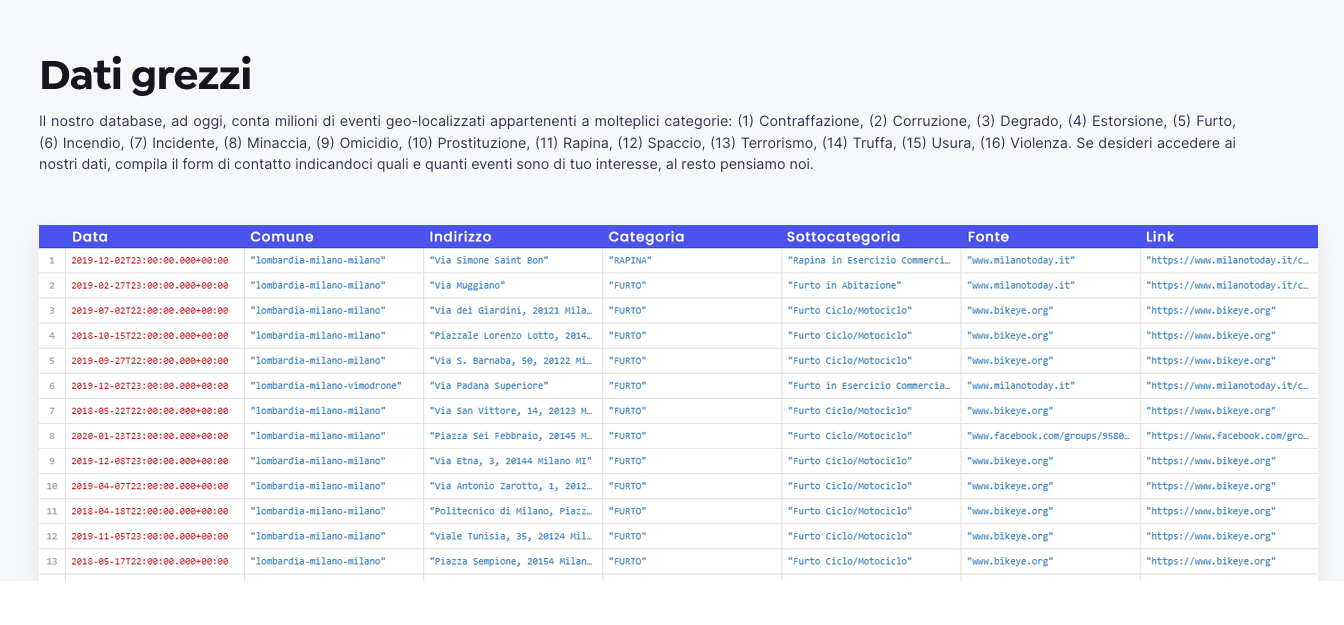
Task: Click the Link column header
Action: point(1160,237)
